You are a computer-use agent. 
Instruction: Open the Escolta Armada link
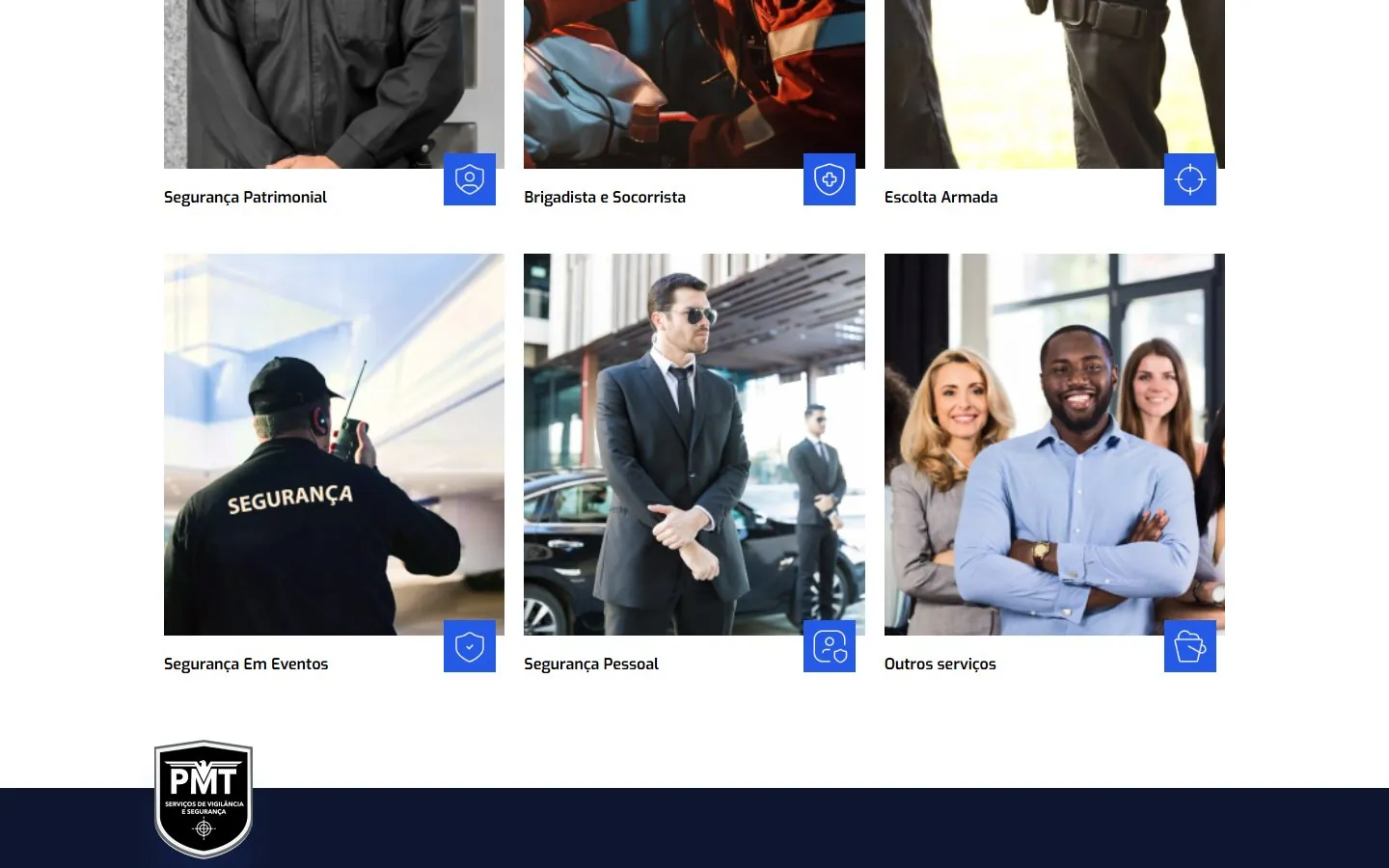[940, 197]
